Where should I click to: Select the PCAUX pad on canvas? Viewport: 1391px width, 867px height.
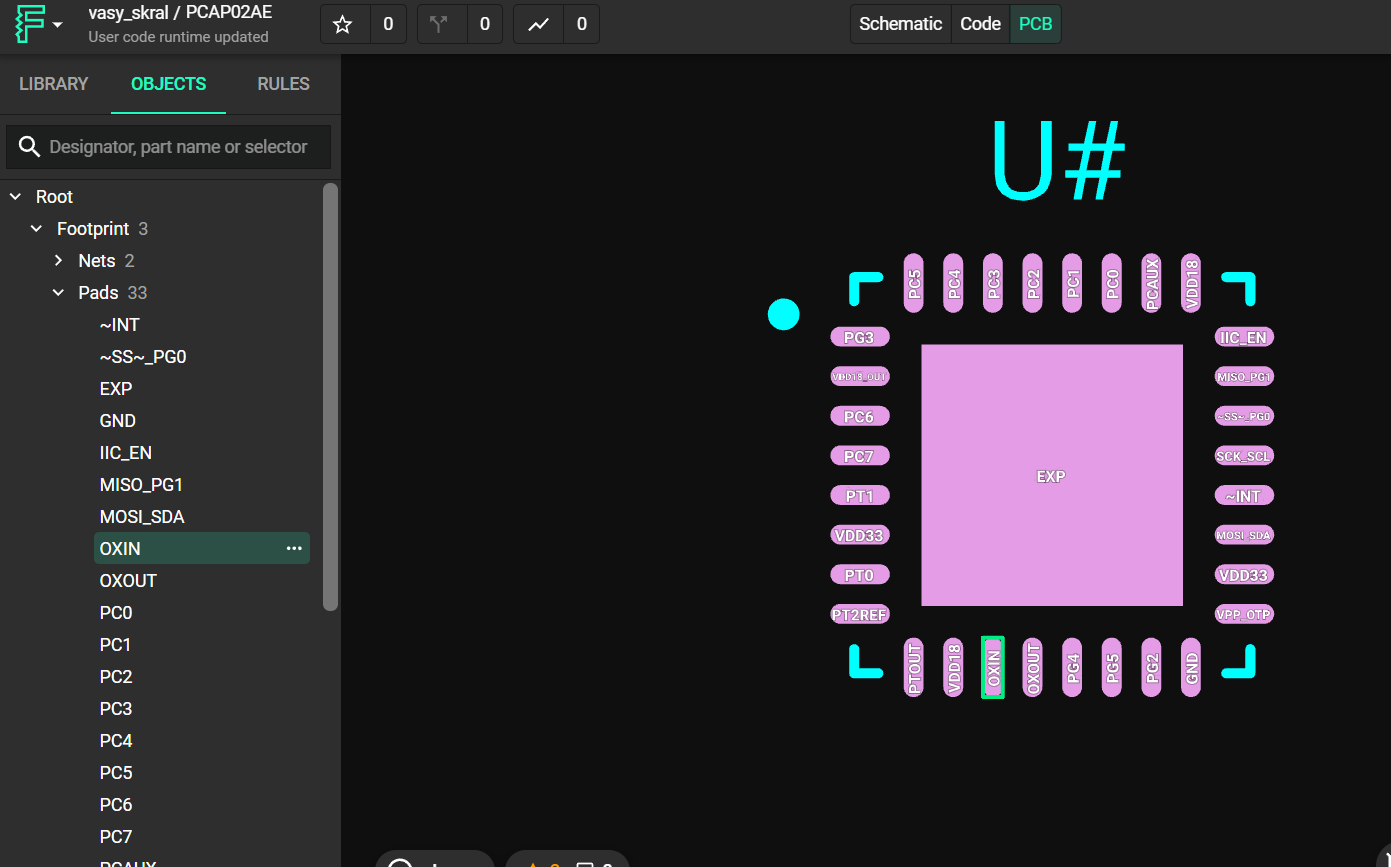coord(1152,283)
